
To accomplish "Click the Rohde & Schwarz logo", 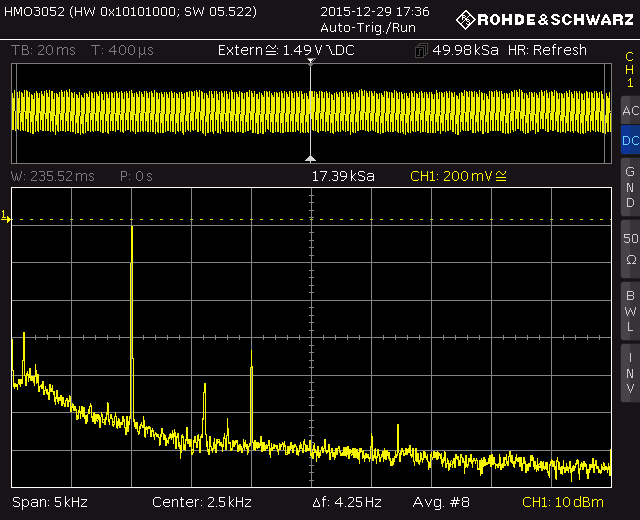I will 545,19.
